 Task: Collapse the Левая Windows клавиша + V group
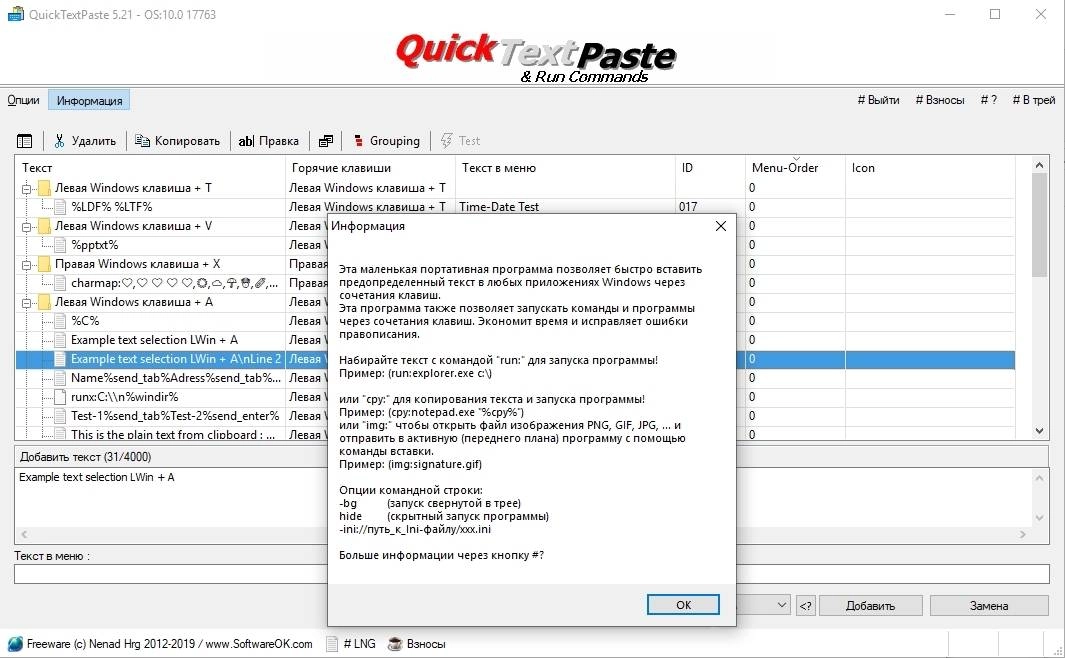26,227
